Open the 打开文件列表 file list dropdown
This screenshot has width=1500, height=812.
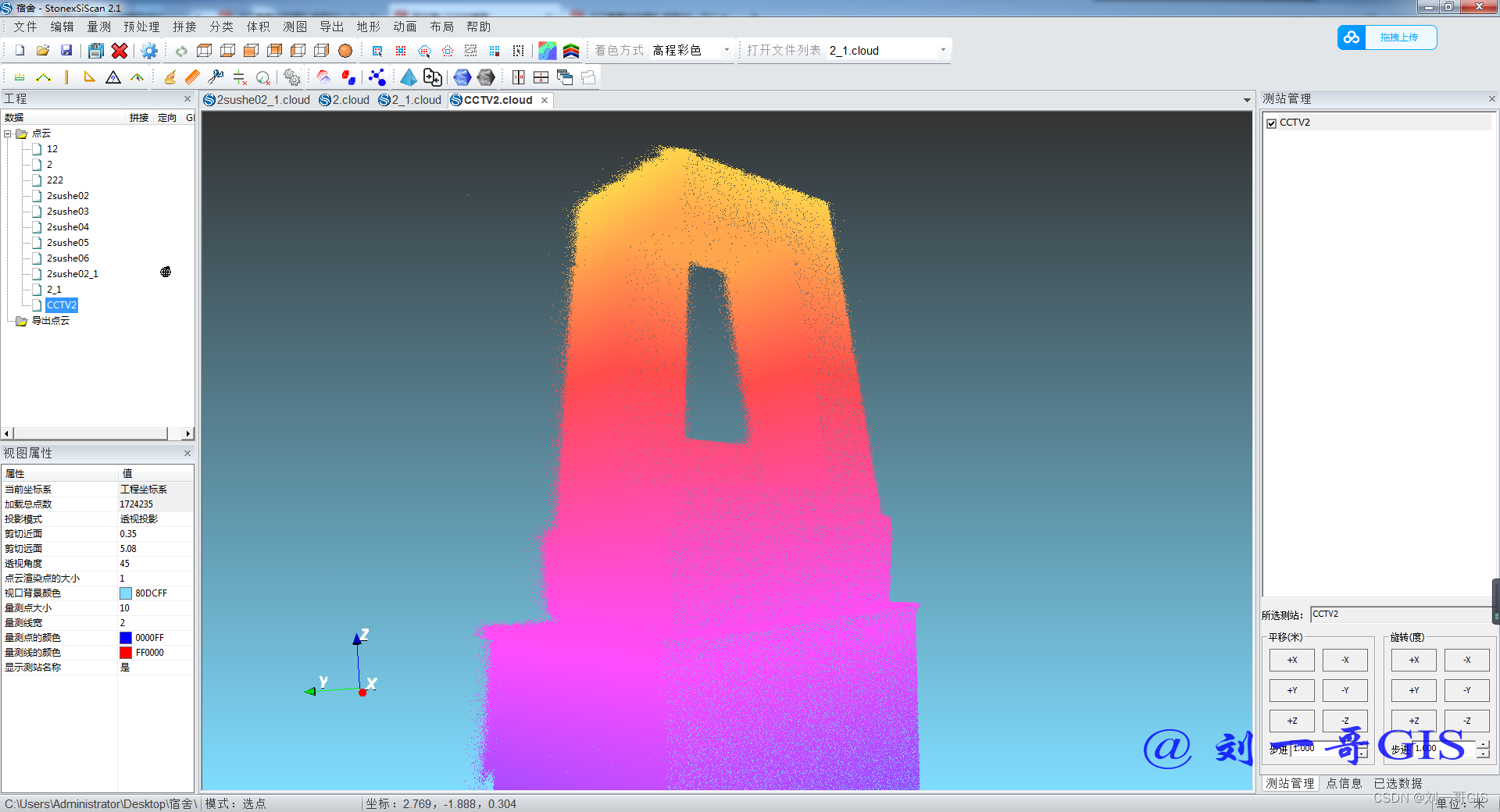(x=943, y=50)
